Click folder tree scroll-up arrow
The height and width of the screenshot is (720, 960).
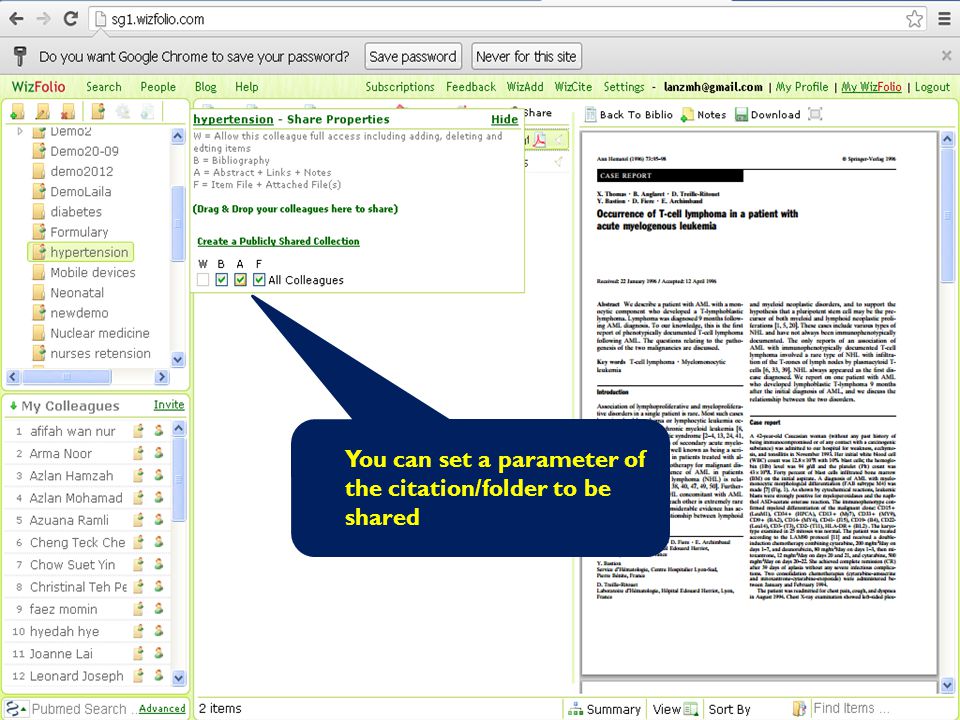point(178,136)
